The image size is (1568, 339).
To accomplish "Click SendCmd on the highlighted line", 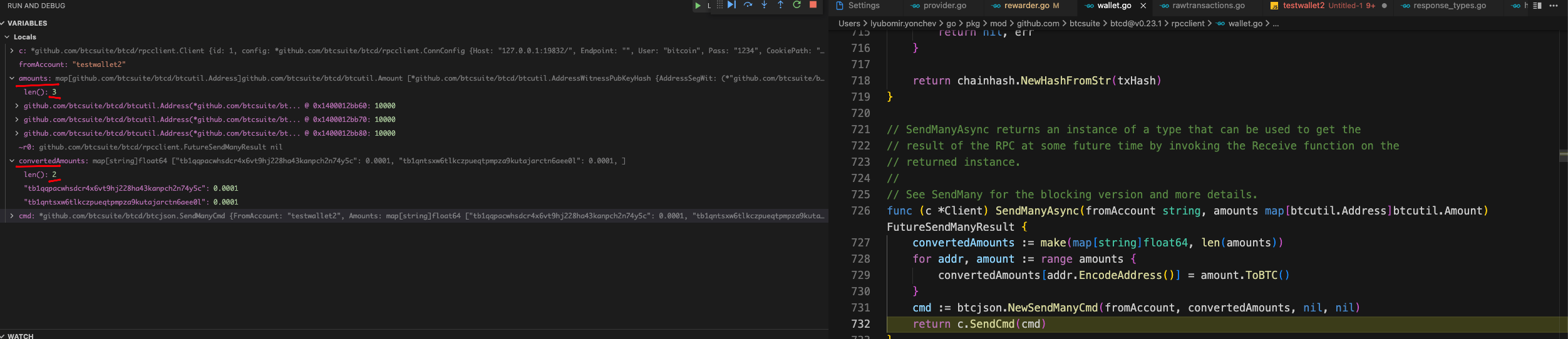I will [x=992, y=324].
